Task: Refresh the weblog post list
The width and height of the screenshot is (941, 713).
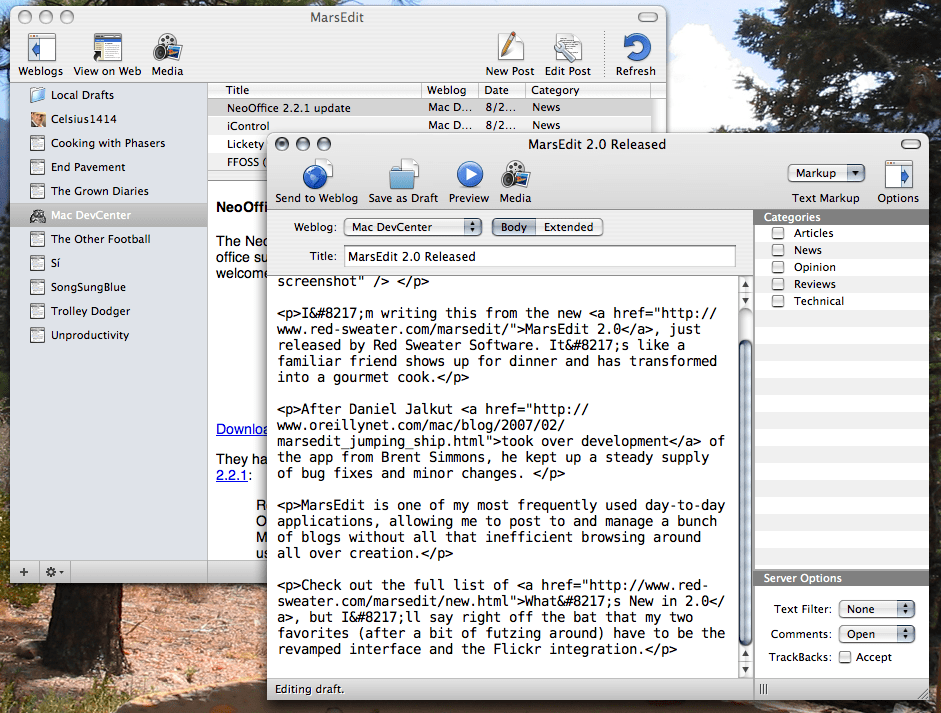Action: 636,55
